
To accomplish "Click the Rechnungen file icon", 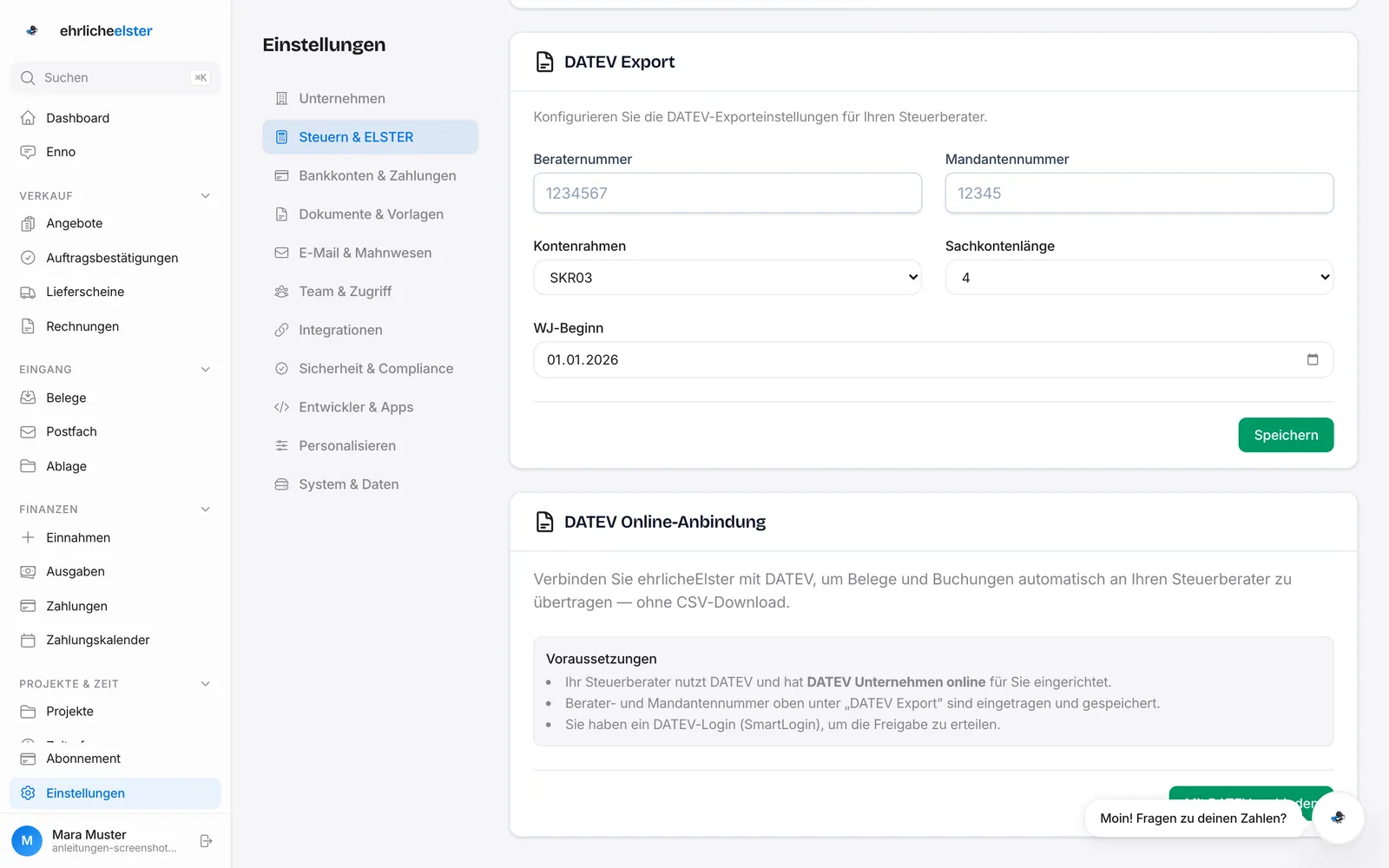I will tap(28, 326).
